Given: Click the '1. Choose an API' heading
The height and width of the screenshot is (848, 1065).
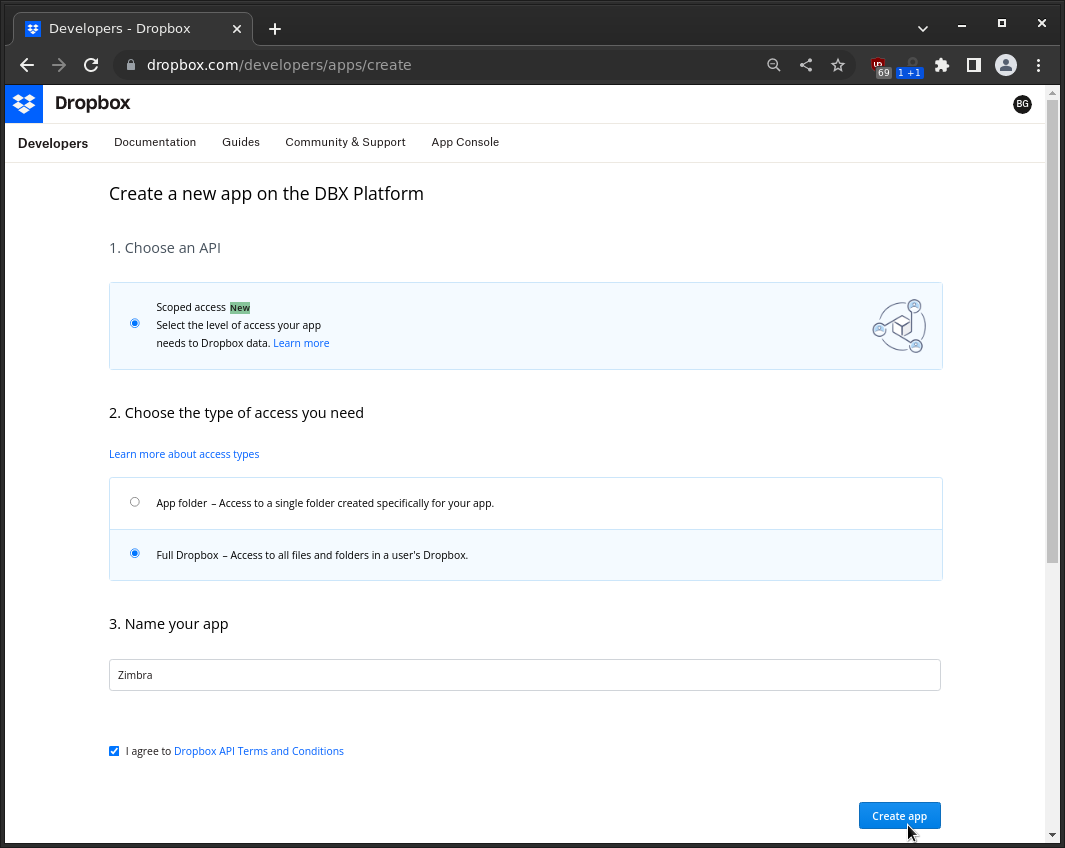Looking at the screenshot, I should [x=165, y=248].
